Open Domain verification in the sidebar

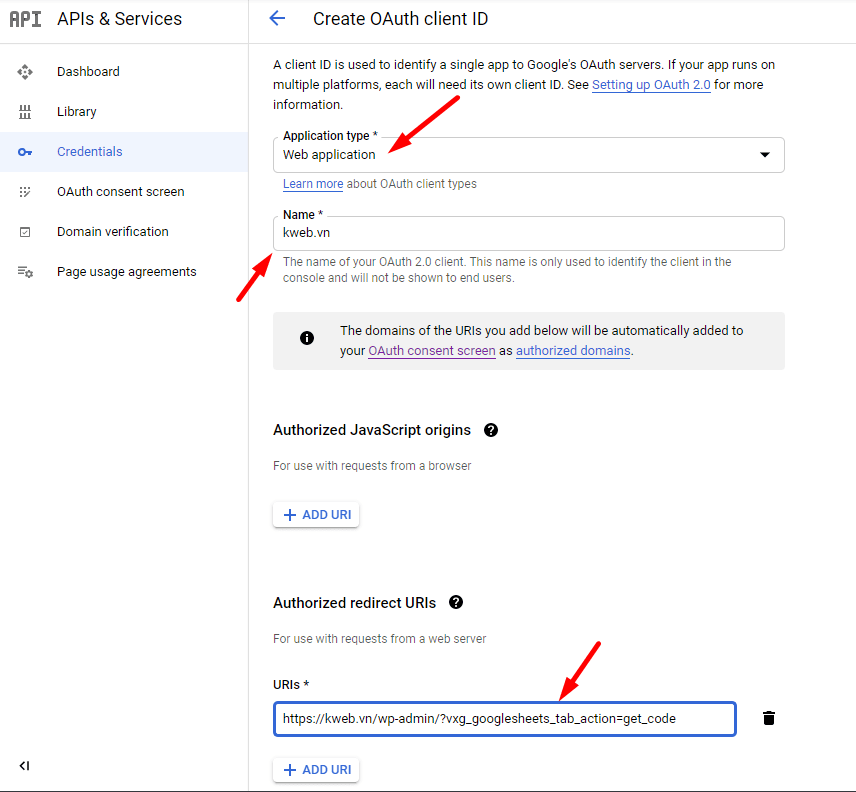(x=124, y=232)
